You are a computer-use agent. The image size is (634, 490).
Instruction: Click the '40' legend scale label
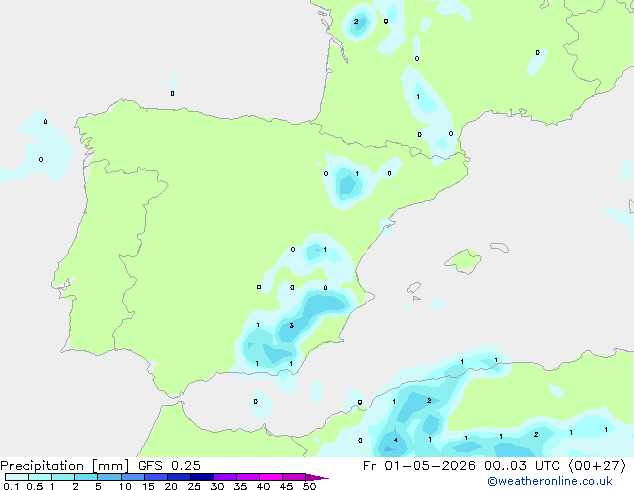pyautogui.click(x=263, y=486)
